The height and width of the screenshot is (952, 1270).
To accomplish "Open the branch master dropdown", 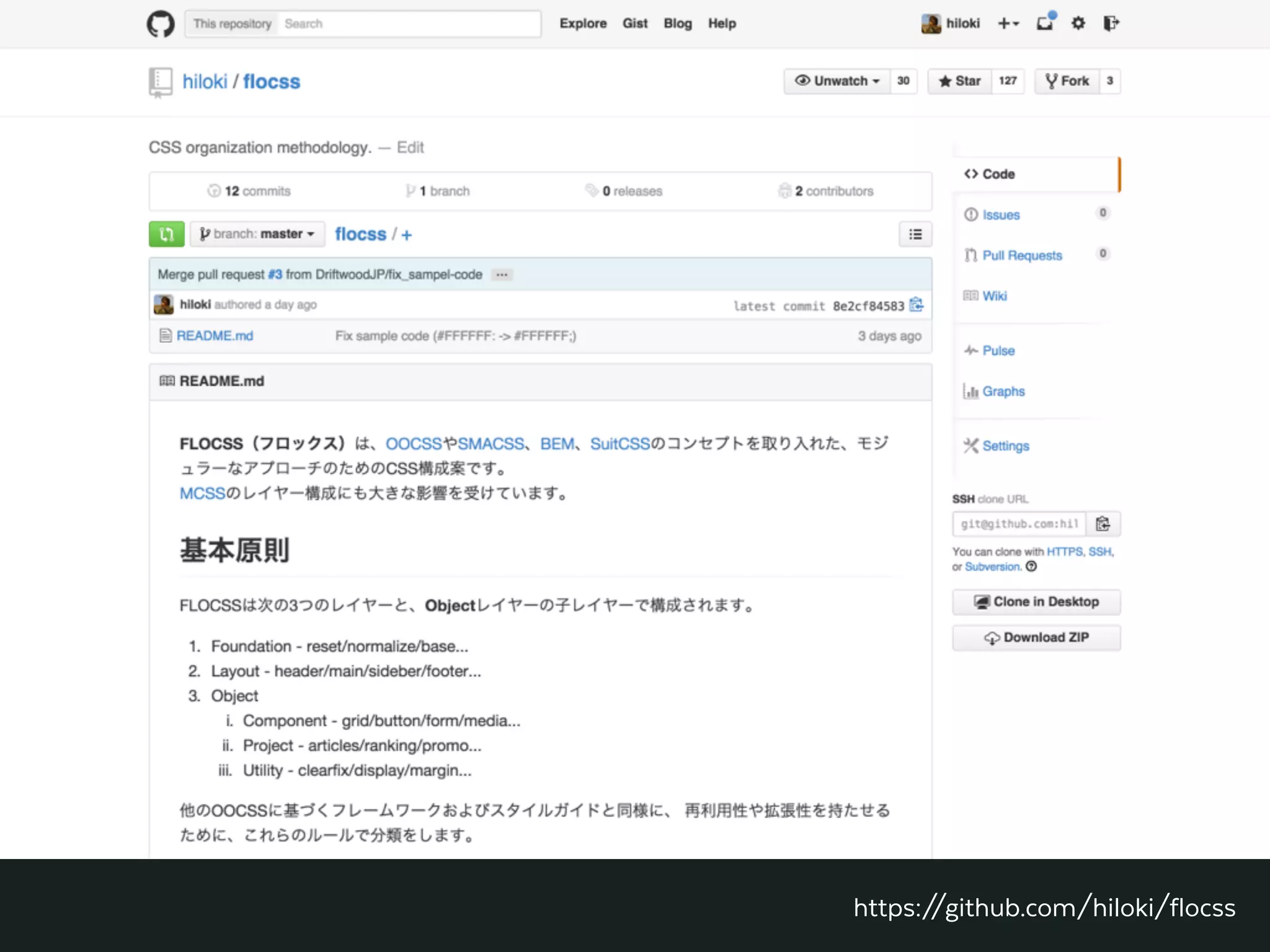I will 257,234.
